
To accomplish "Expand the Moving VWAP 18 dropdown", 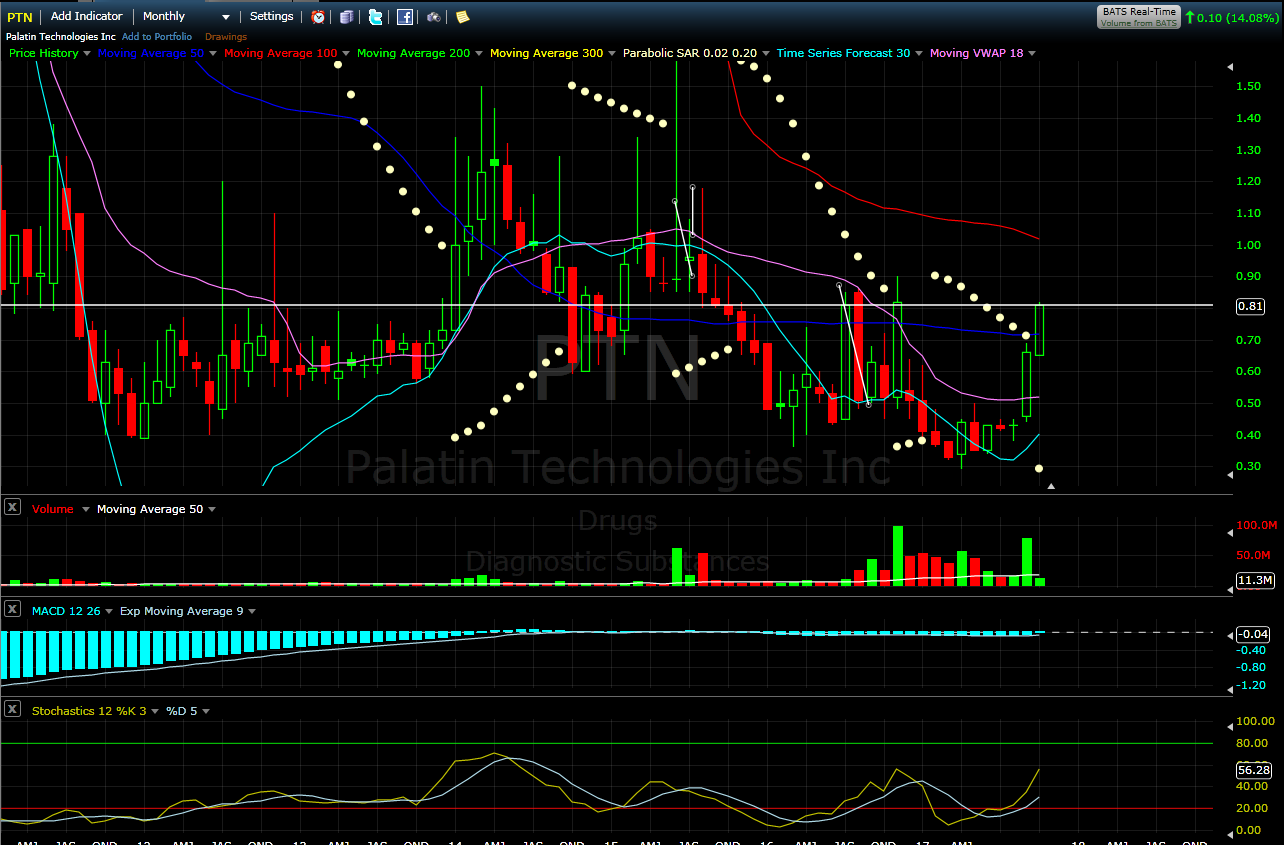I will tap(1032, 53).
